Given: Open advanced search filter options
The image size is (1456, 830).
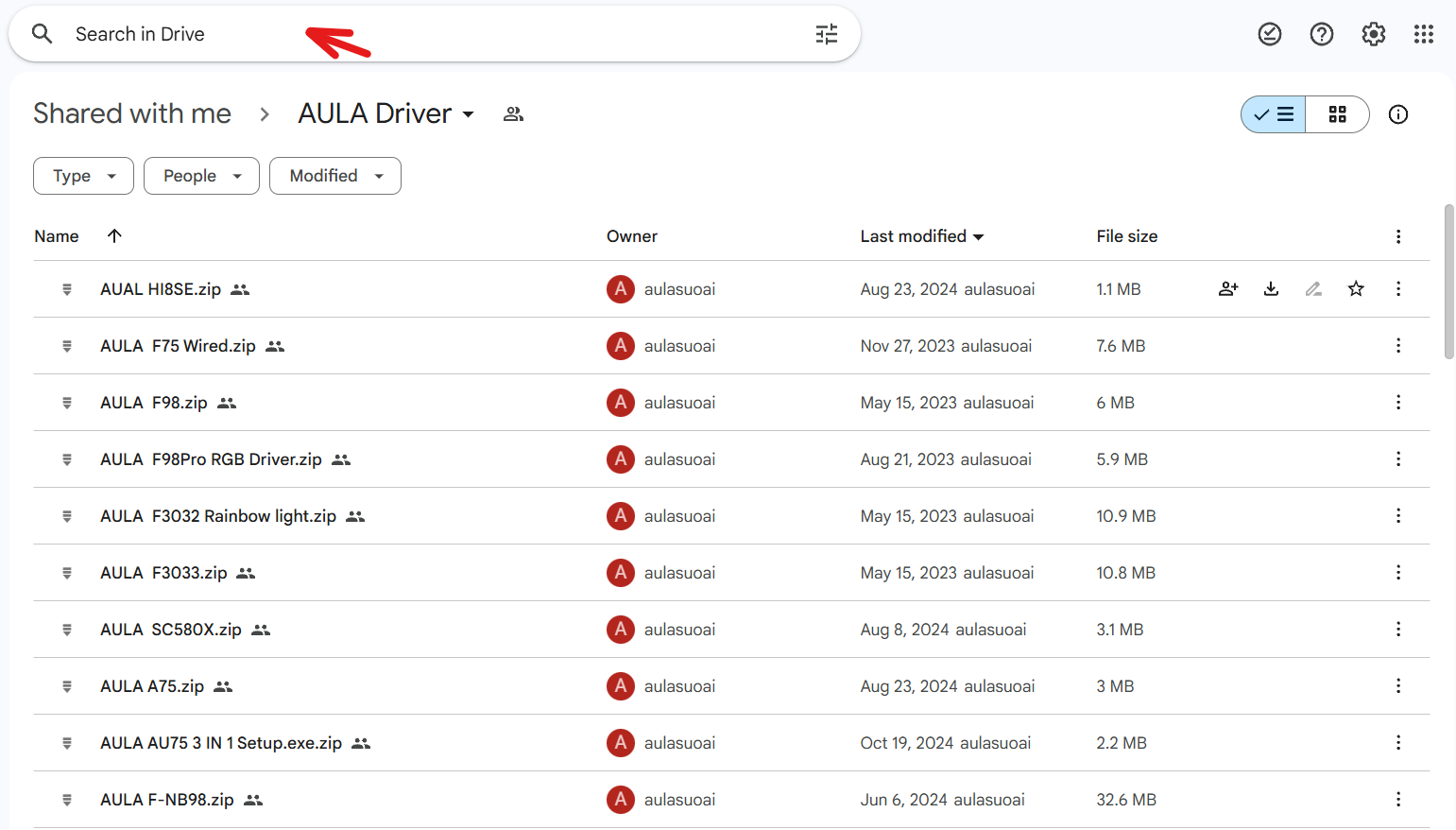Looking at the screenshot, I should coord(827,34).
